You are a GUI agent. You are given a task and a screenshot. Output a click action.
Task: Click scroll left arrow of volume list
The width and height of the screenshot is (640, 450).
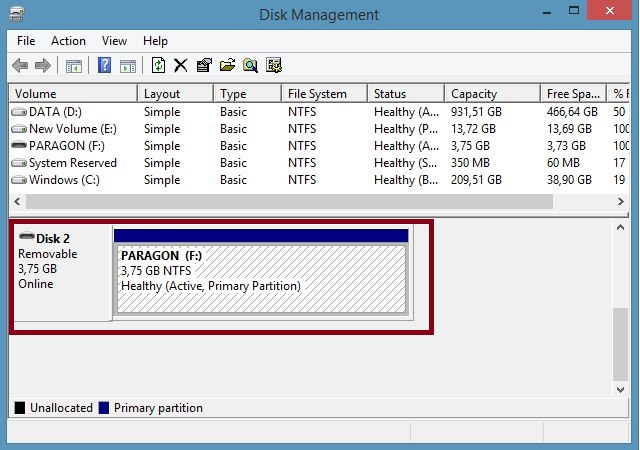tap(17, 201)
